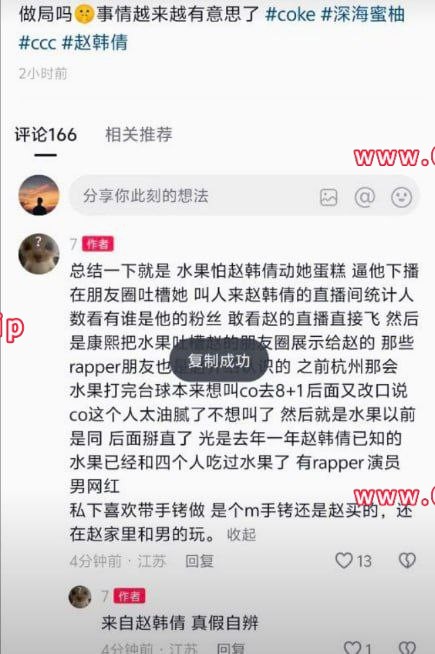Collapse the comment via 收起
This screenshot has height=654, width=435.
point(241,535)
